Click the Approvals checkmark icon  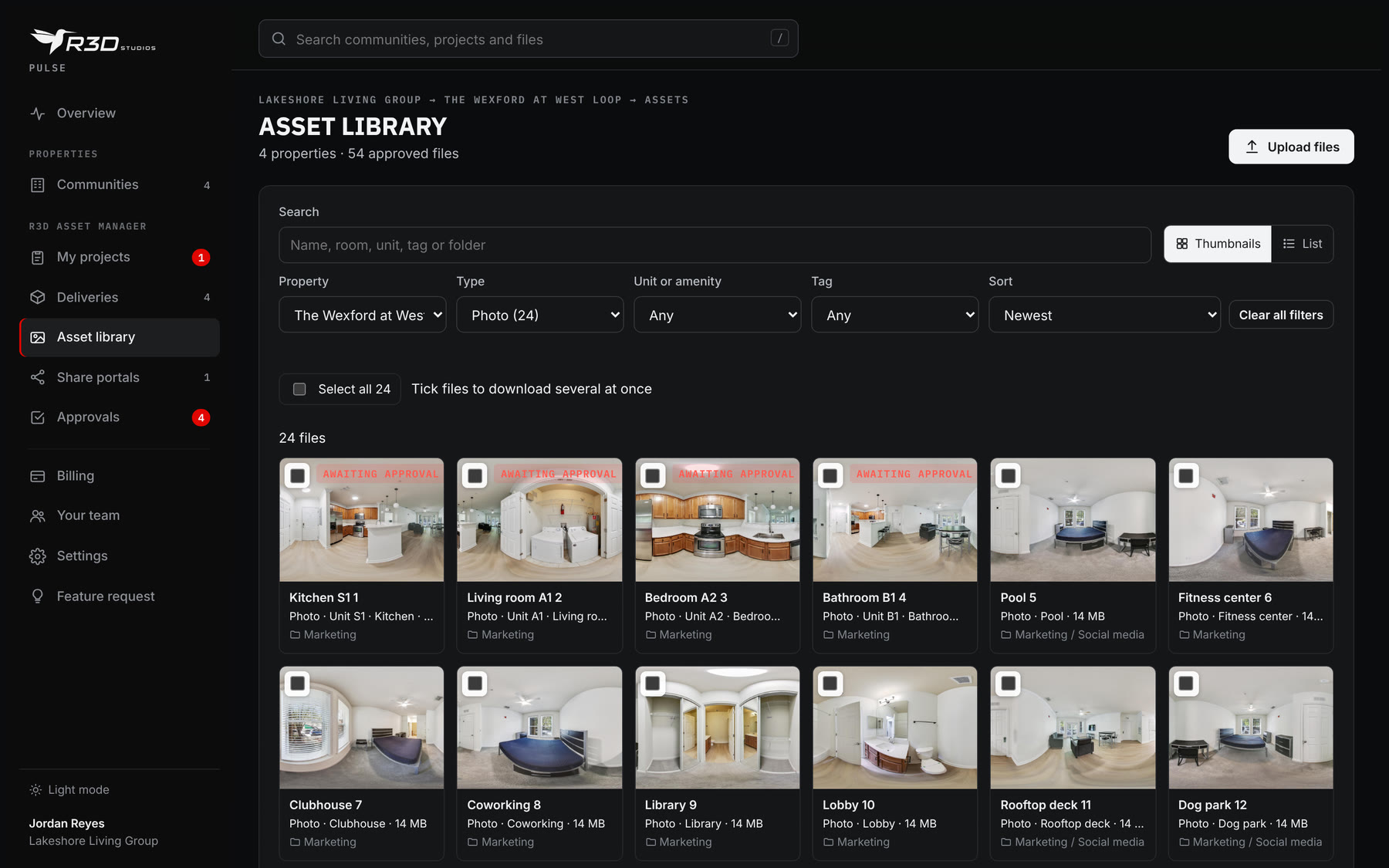pos(38,417)
